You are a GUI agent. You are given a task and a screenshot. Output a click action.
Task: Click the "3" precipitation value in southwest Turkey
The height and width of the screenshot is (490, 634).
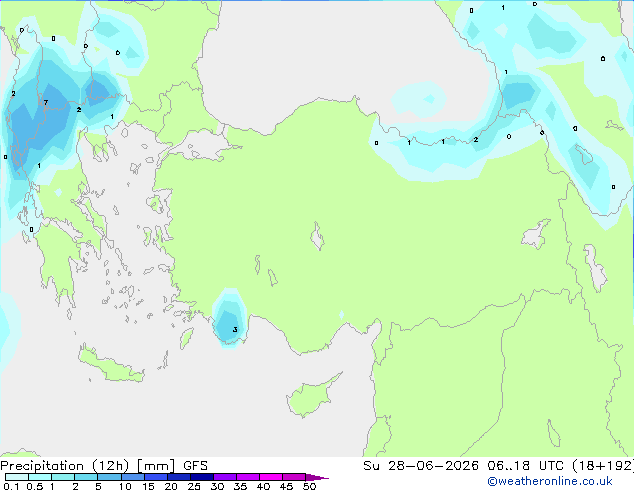pyautogui.click(x=235, y=329)
